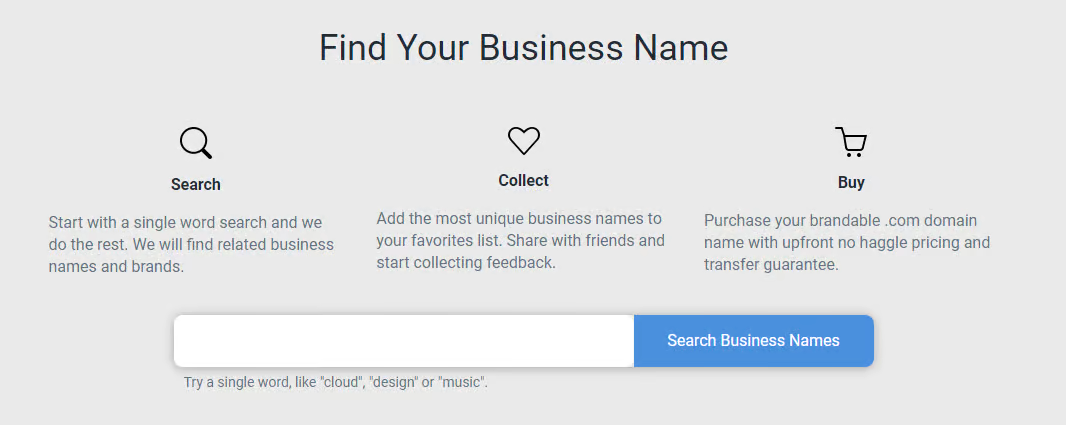This screenshot has width=1066, height=425.
Task: Click 'start collecting feedback' text under Collect
Action: [x=466, y=262]
